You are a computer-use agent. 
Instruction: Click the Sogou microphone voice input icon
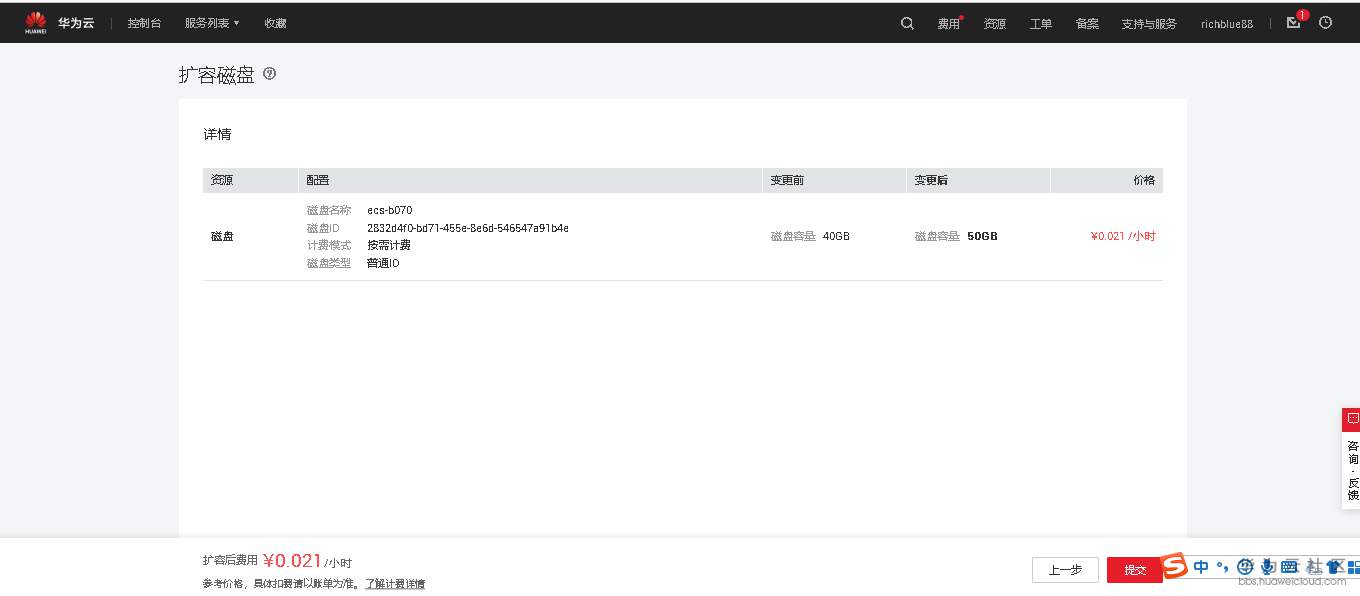[x=1268, y=566]
